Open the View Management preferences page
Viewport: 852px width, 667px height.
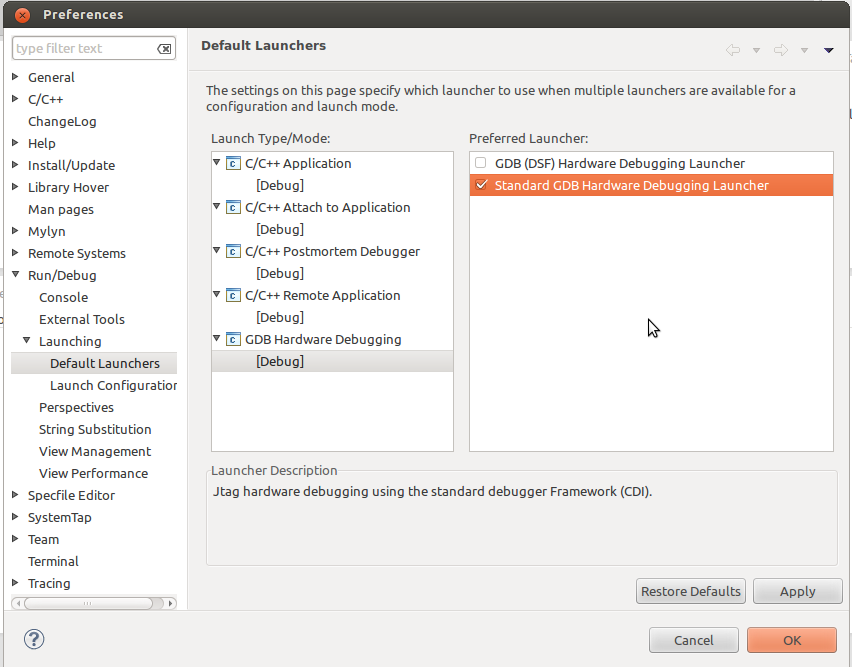(x=95, y=451)
